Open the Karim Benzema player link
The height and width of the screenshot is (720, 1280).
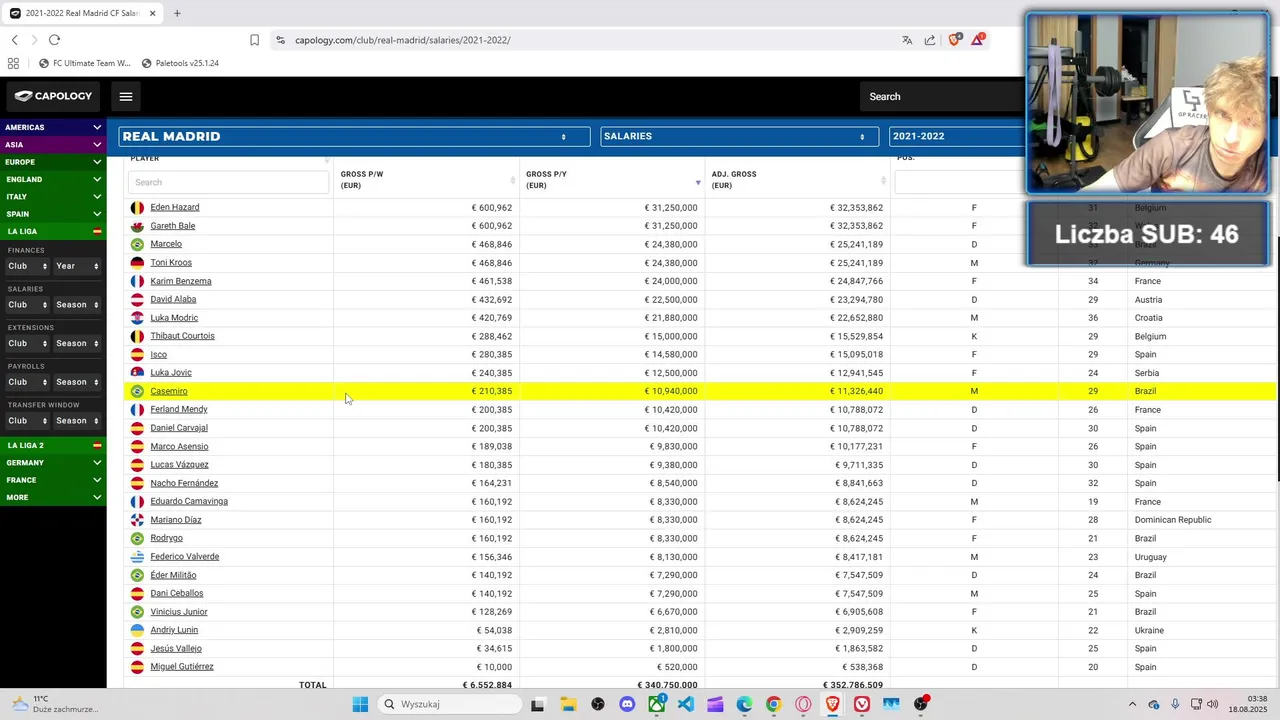pyautogui.click(x=181, y=281)
